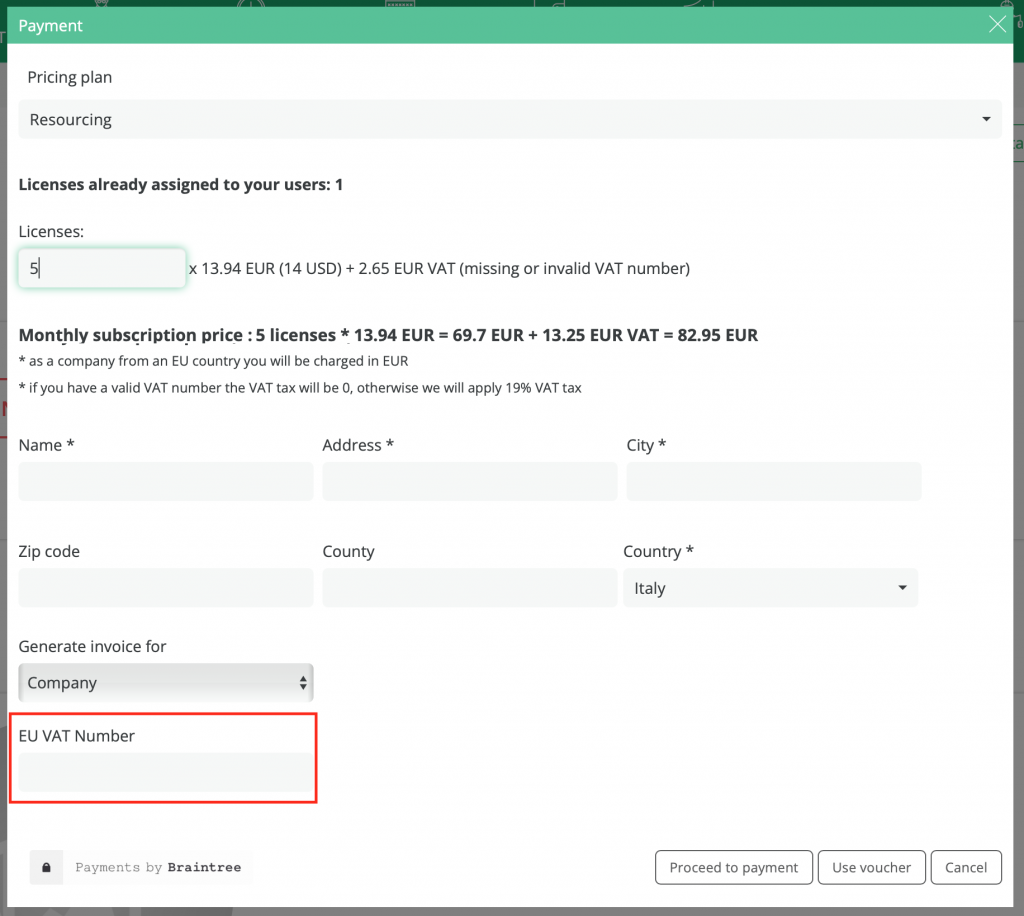Focus the Licenses quantity field
This screenshot has height=916, width=1024.
point(102,268)
